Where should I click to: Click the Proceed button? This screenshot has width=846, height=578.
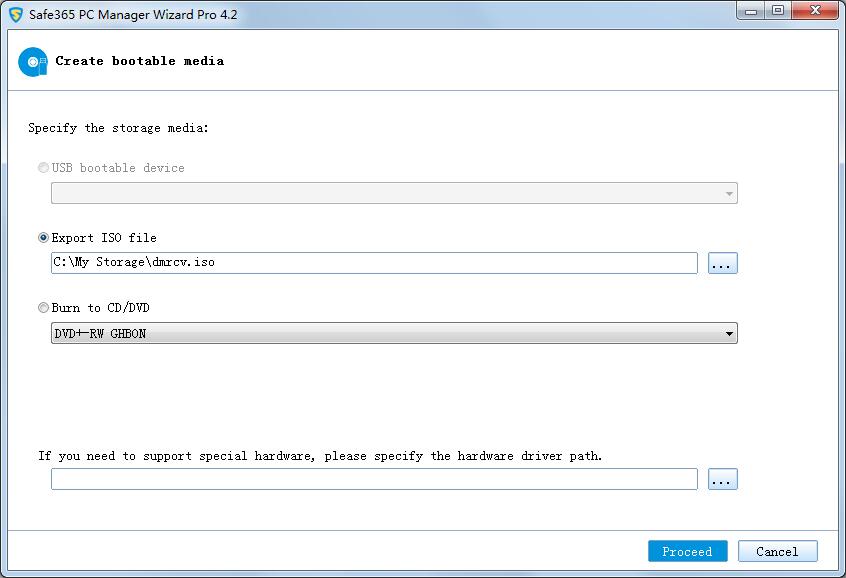687,551
